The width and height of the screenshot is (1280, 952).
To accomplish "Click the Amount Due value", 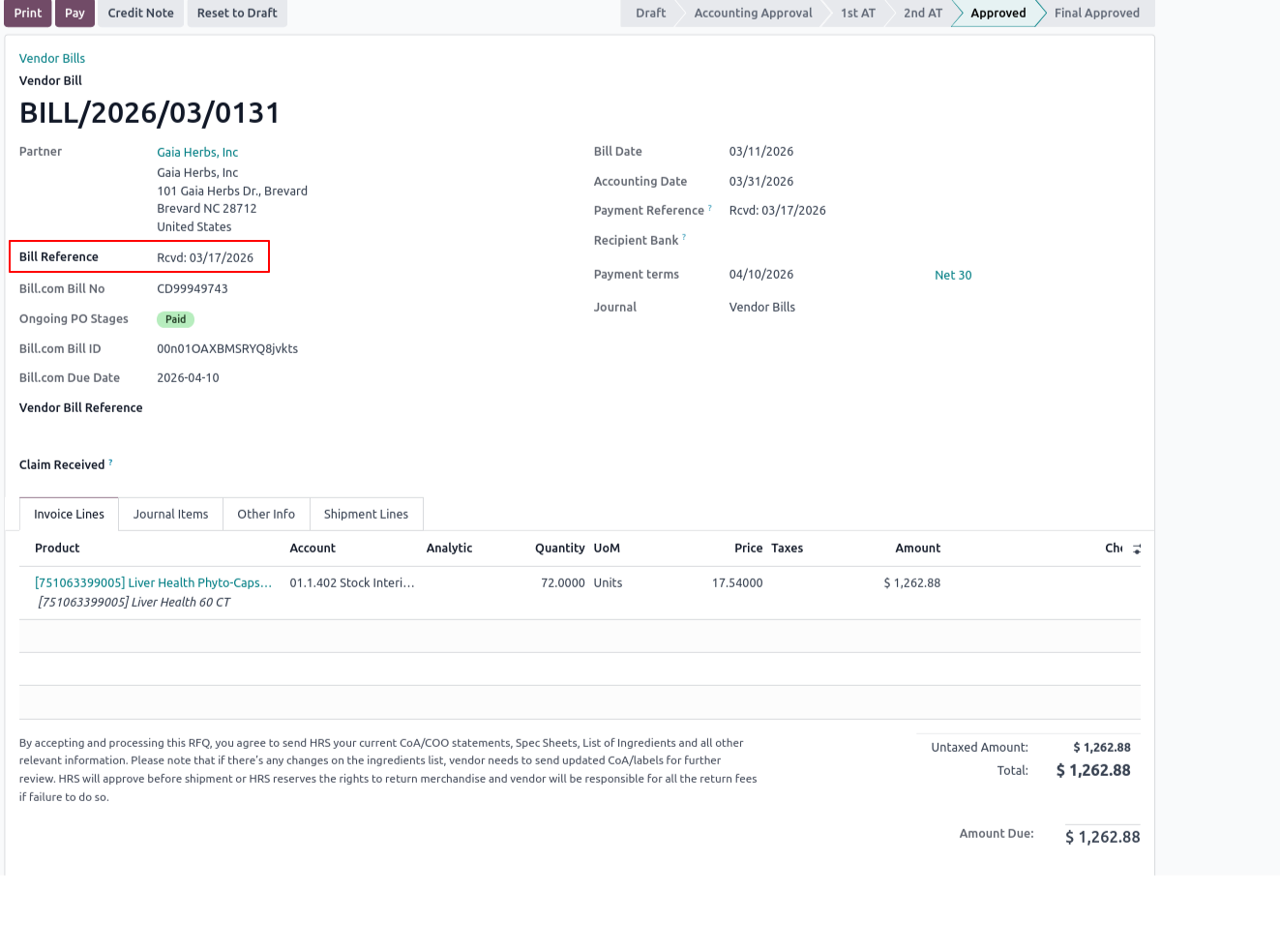I will pos(1103,837).
